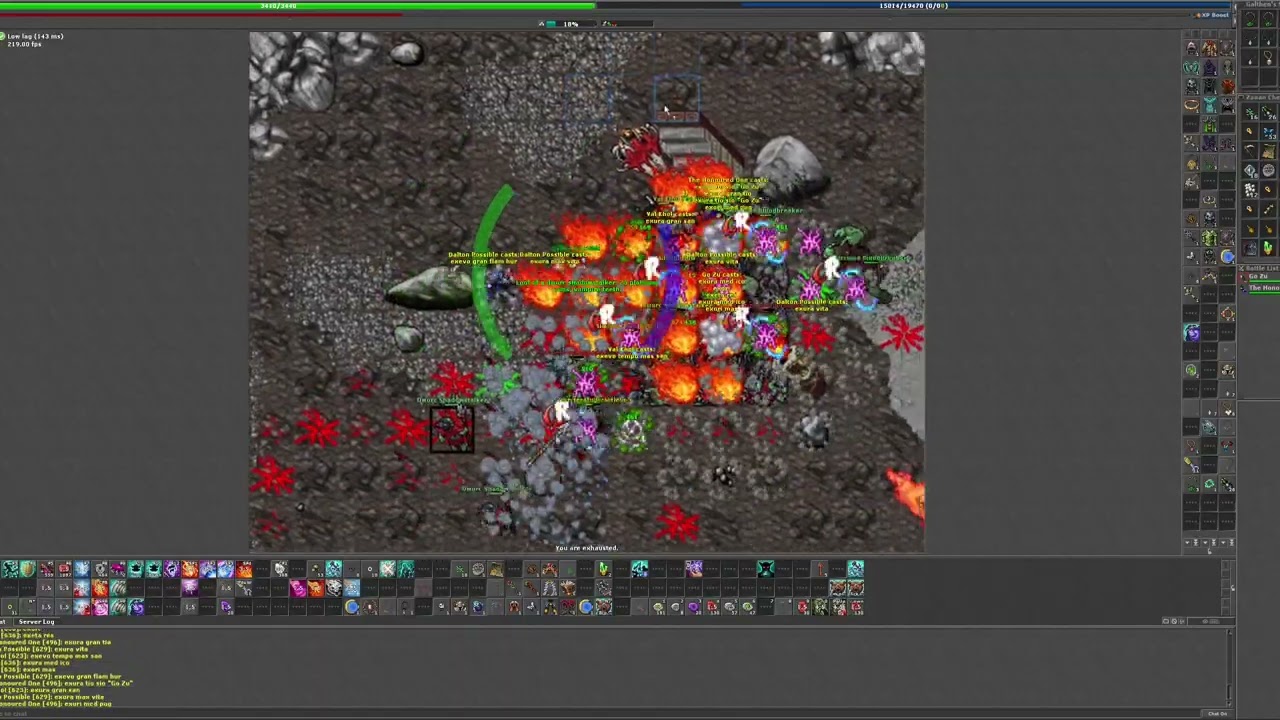Select The Hono… entry in Battle List

point(1261,288)
